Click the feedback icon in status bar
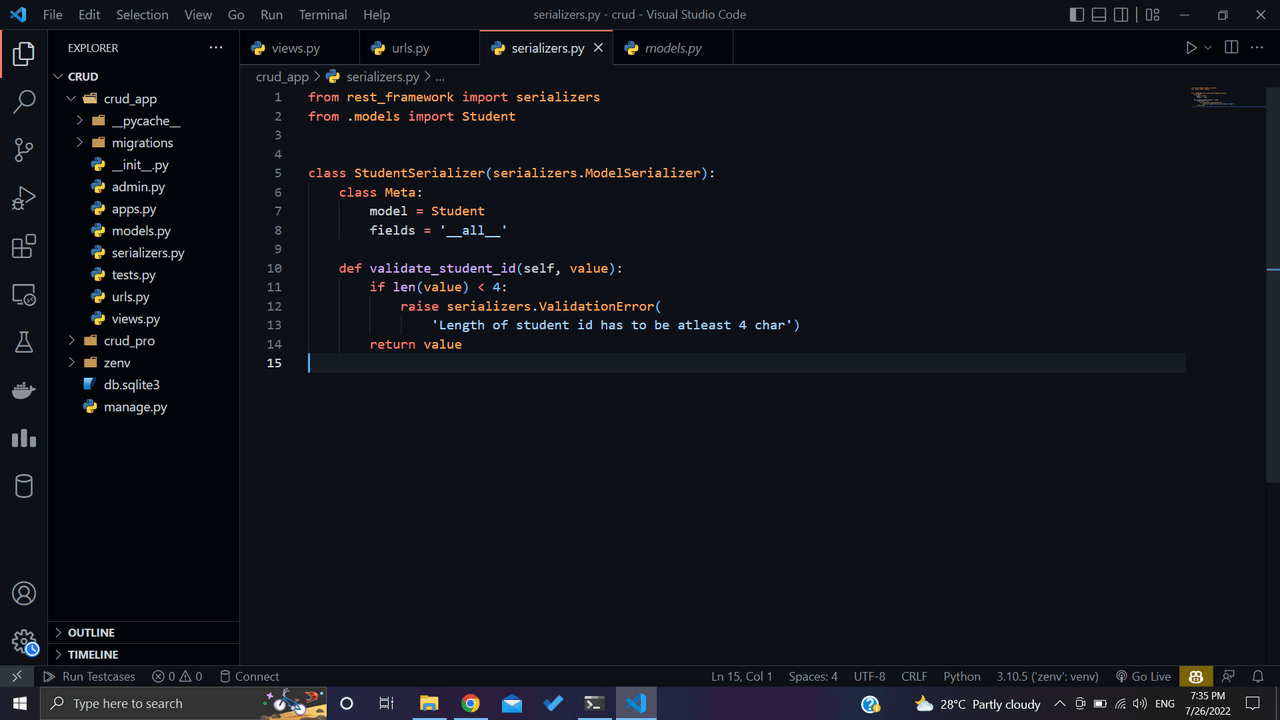Viewport: 1280px width, 720px height. (1229, 677)
